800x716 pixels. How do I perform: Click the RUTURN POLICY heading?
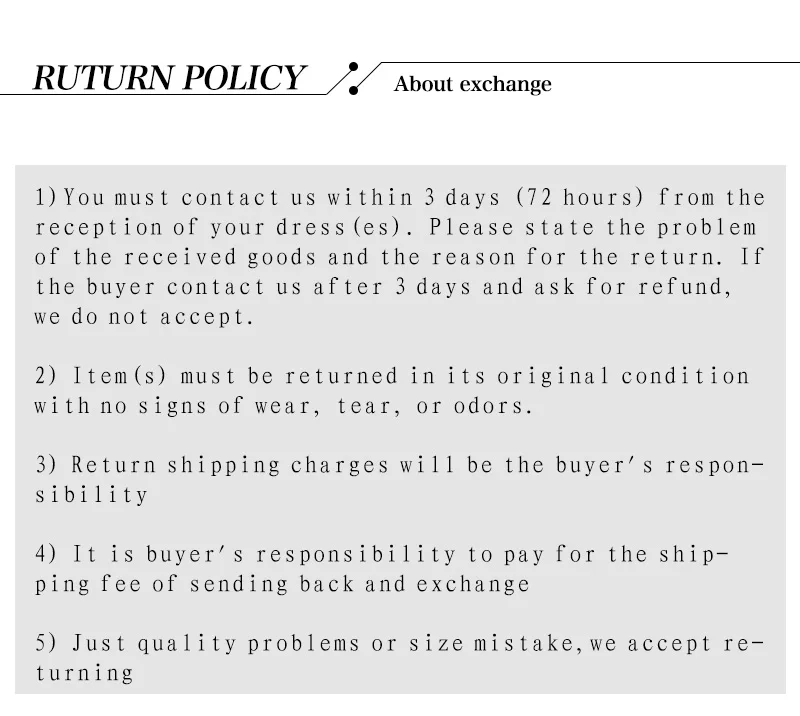169,78
